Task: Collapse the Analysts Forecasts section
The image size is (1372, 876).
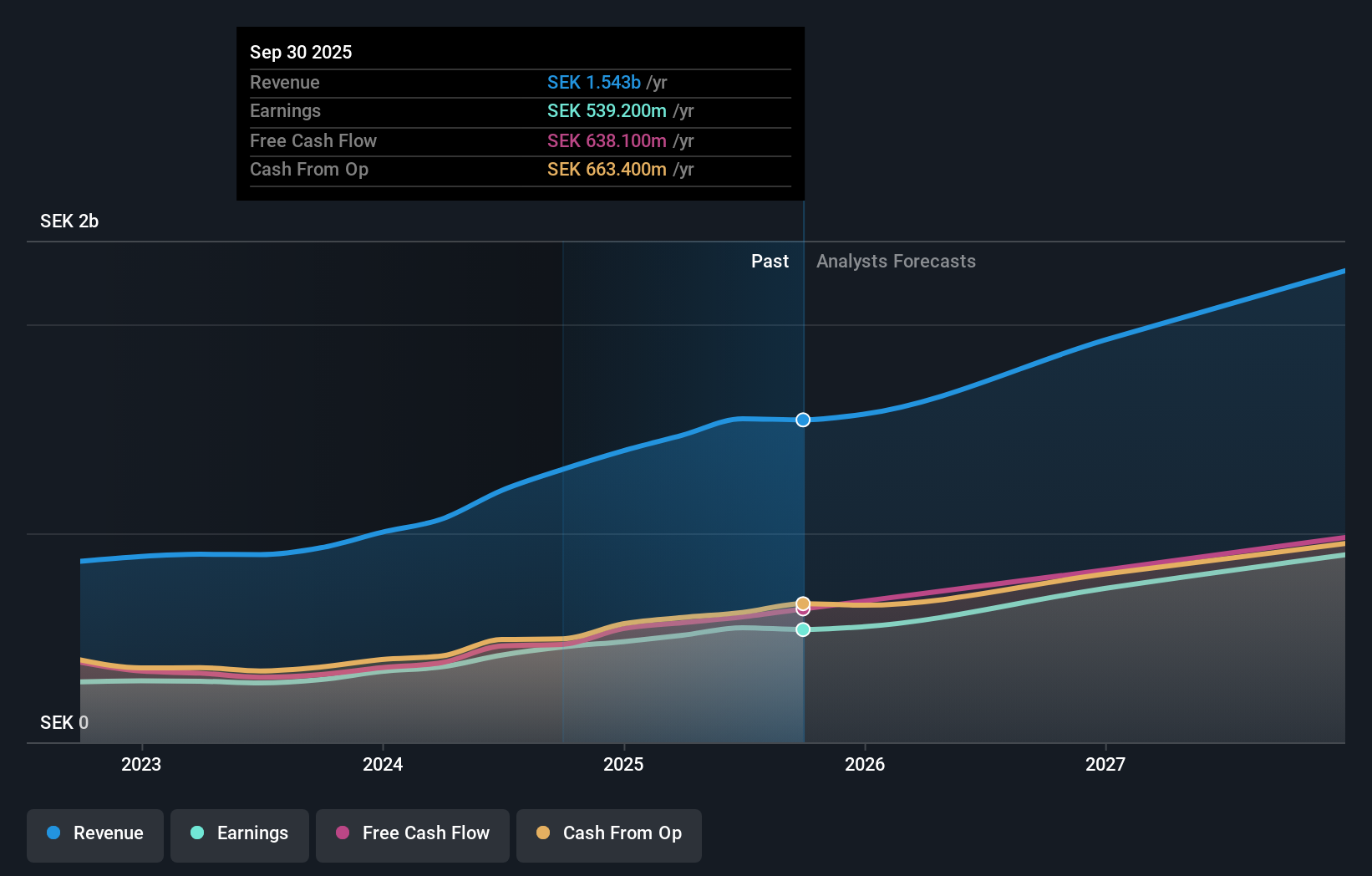Action: click(896, 261)
